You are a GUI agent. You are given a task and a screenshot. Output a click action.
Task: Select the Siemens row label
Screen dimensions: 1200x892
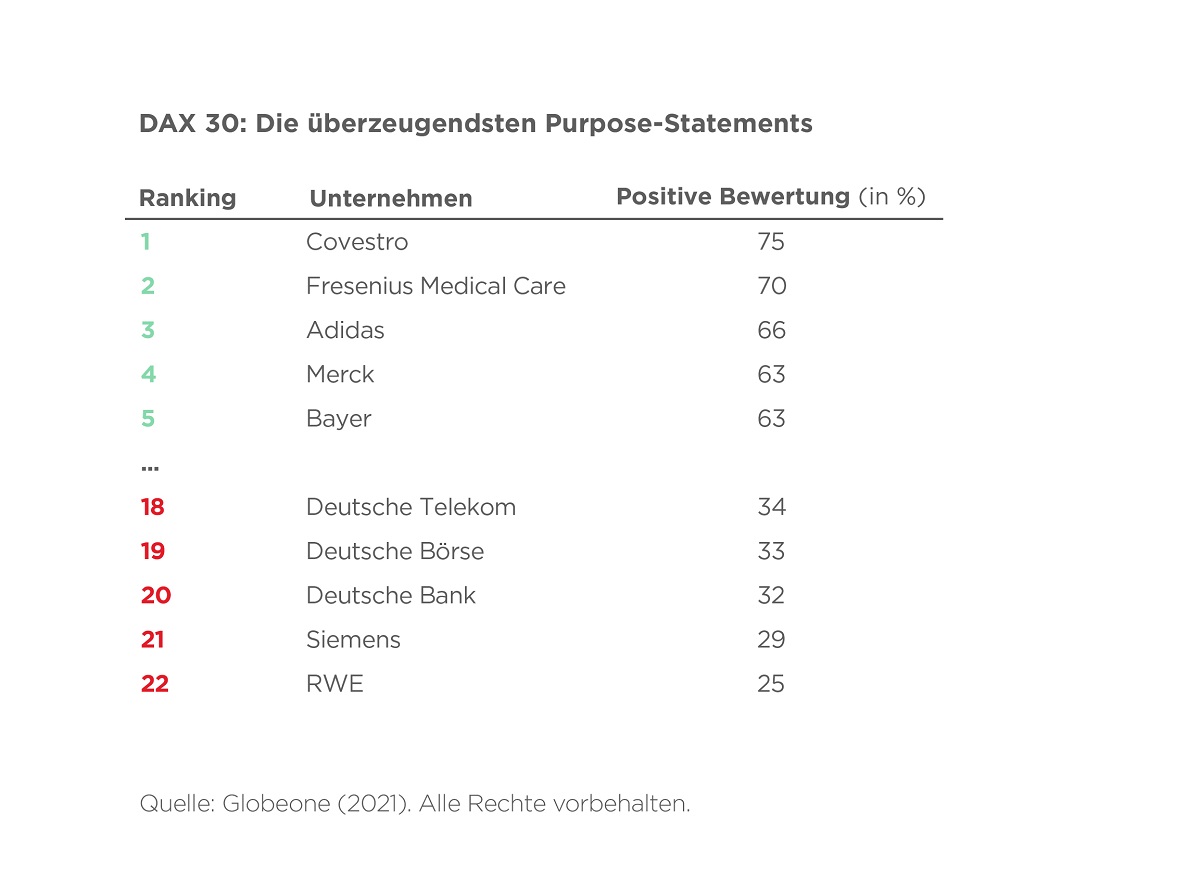click(x=353, y=639)
